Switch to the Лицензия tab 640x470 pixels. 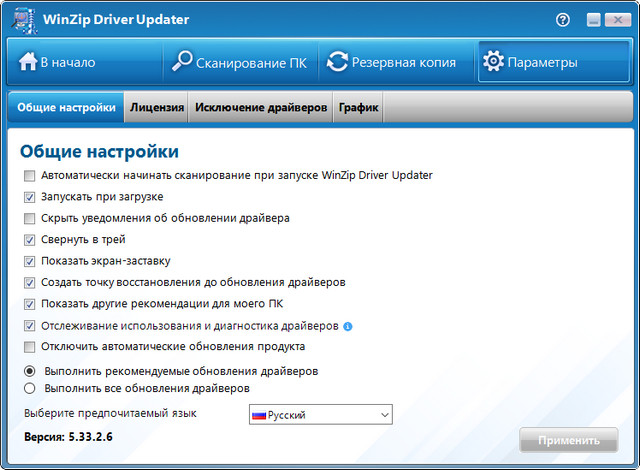[x=157, y=108]
